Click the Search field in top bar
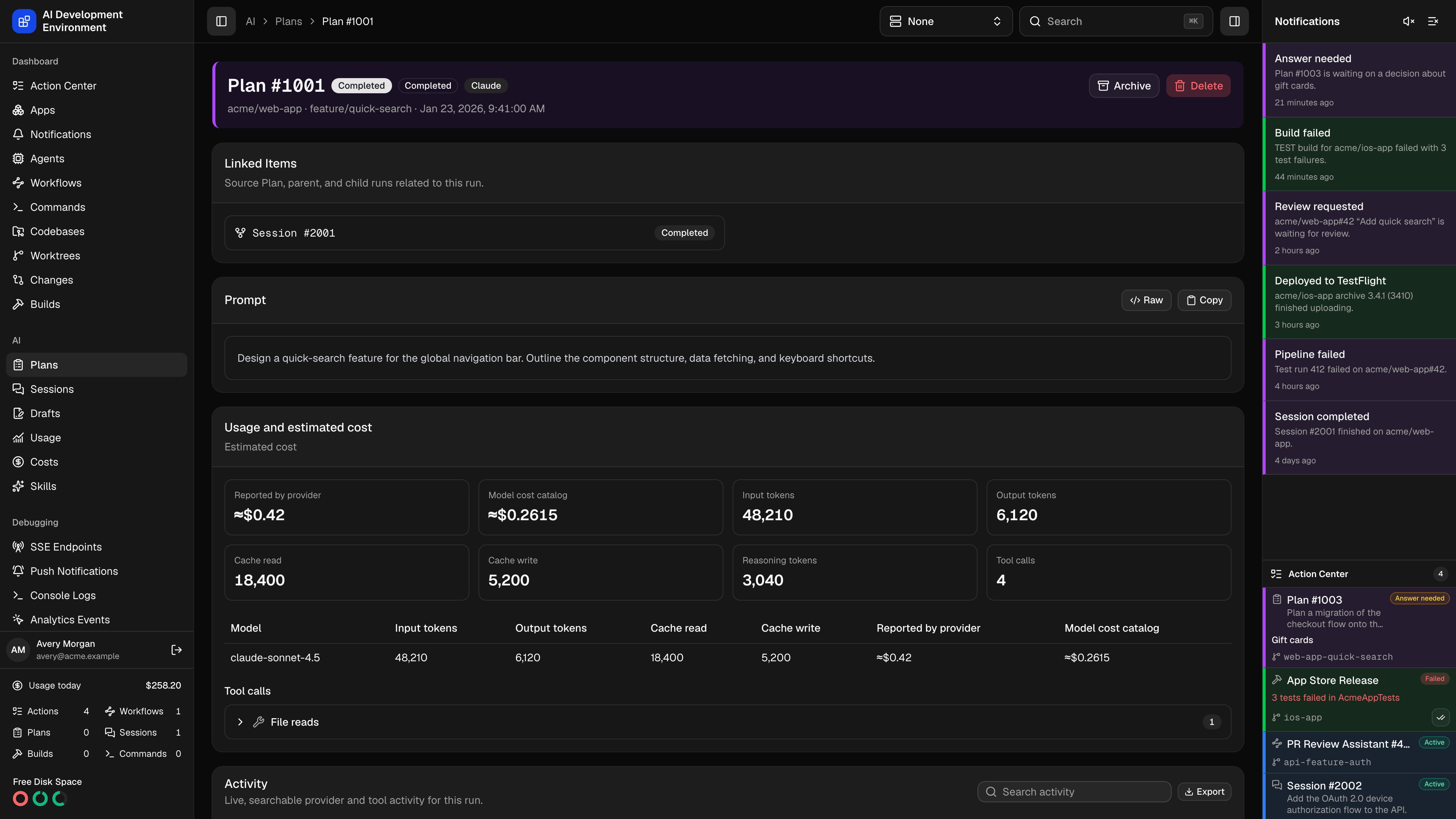The height and width of the screenshot is (819, 1456). click(x=1116, y=22)
